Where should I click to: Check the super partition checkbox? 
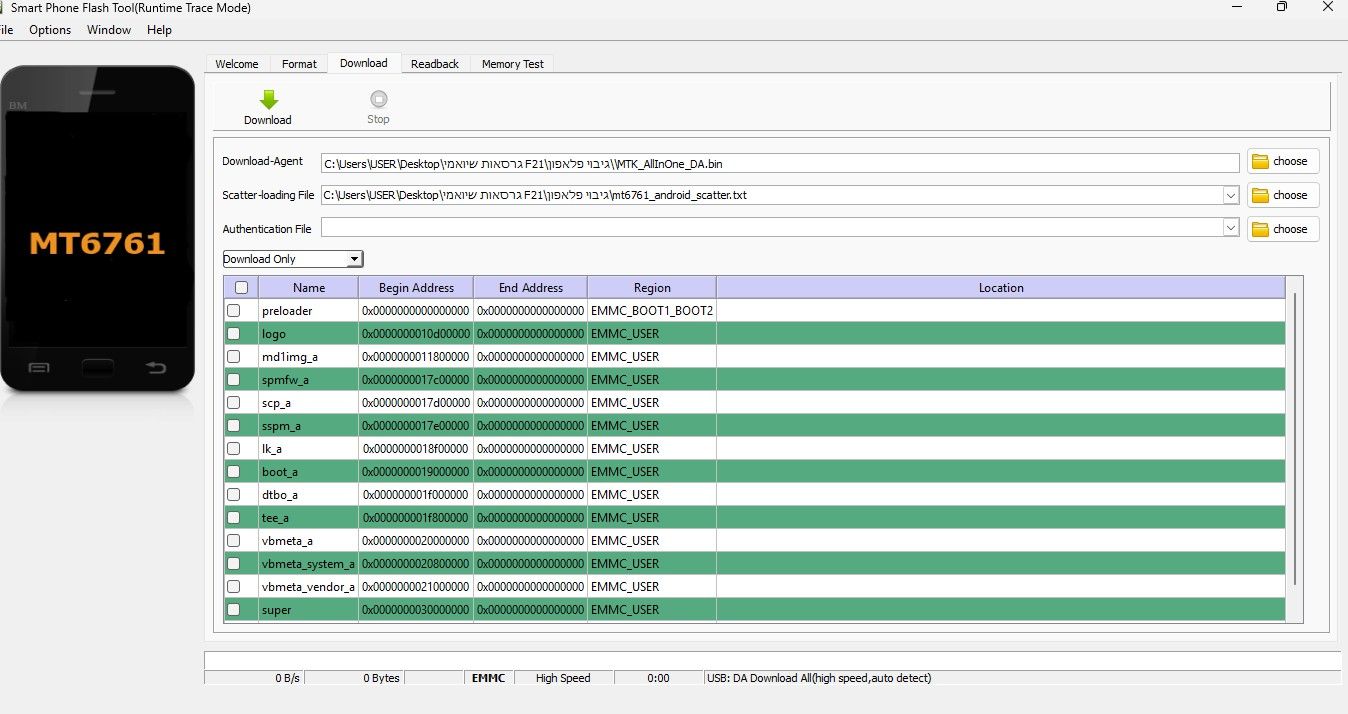pos(234,610)
